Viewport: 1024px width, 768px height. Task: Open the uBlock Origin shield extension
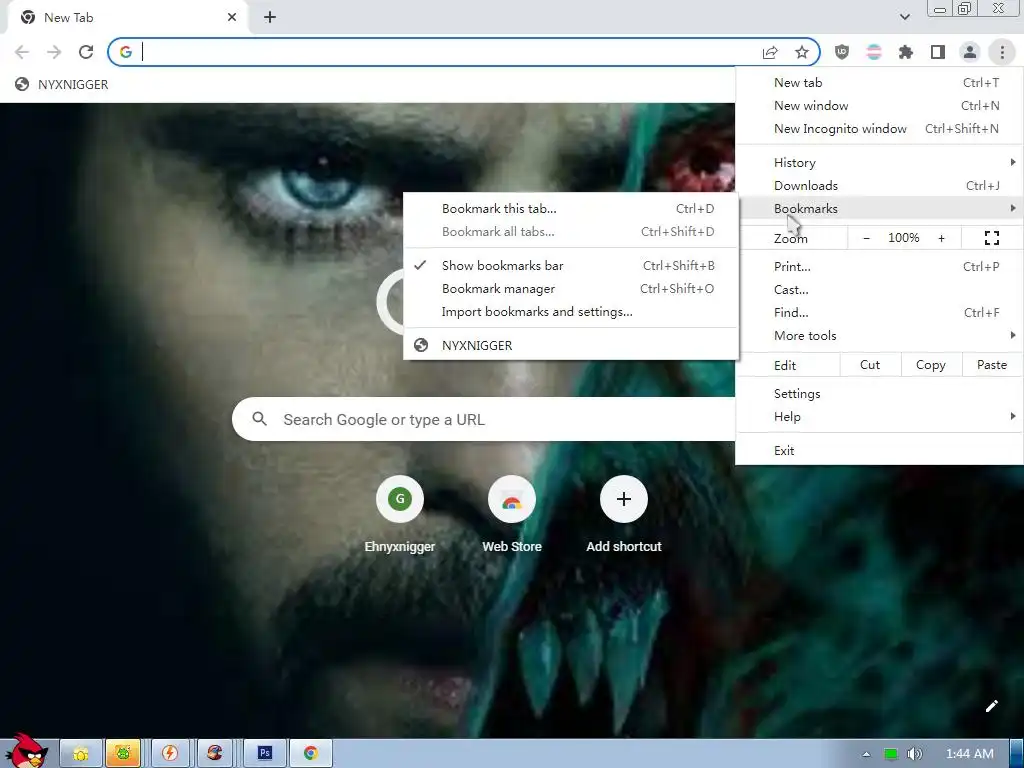(842, 52)
